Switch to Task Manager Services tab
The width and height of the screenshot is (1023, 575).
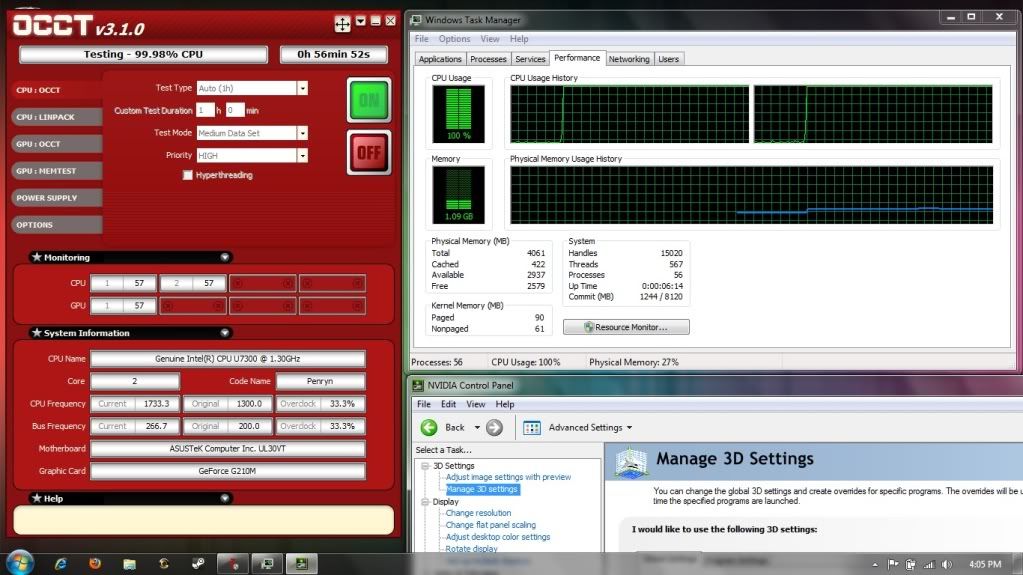tap(530, 59)
